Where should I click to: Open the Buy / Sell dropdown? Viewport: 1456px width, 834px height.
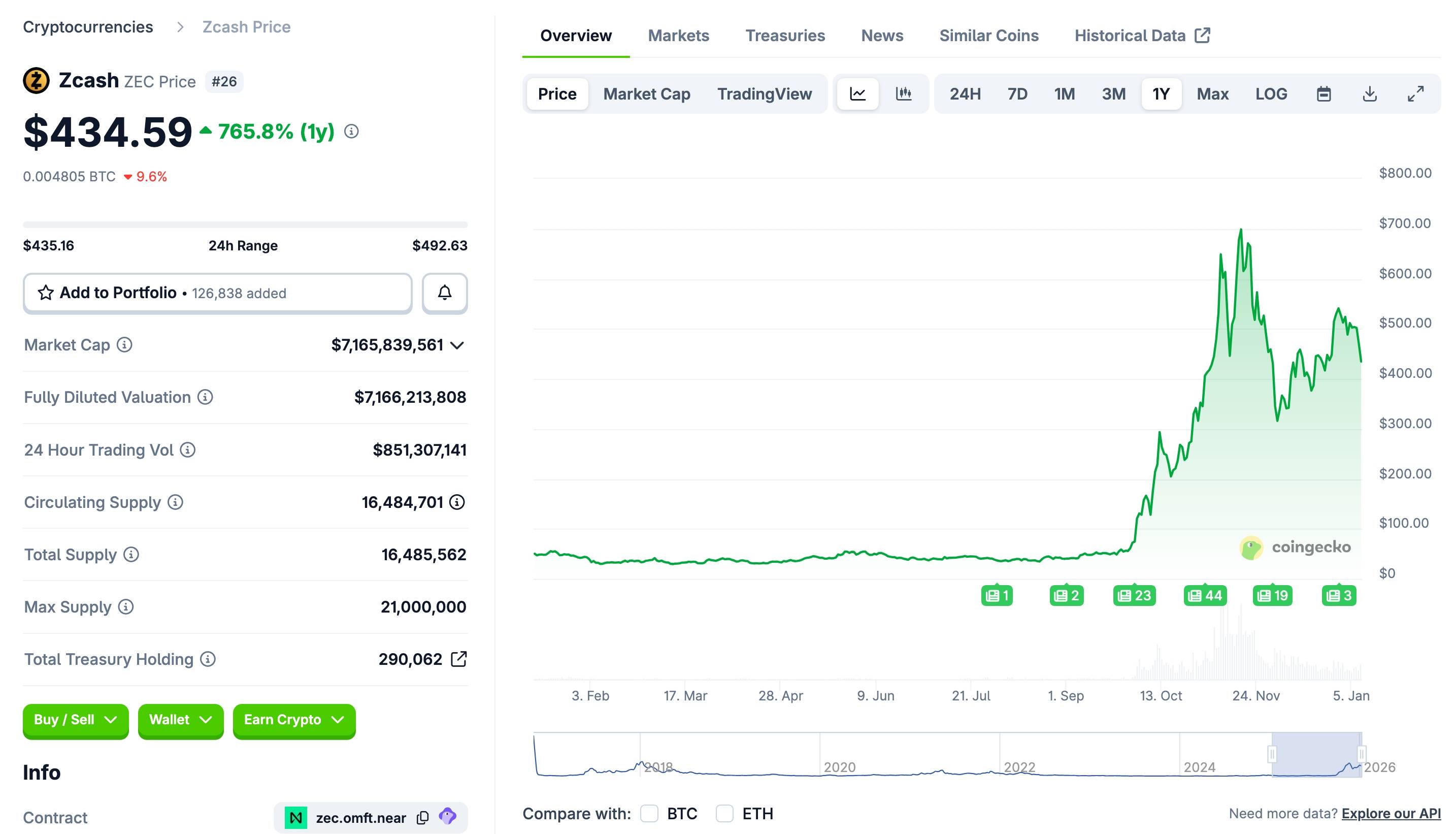(x=76, y=720)
